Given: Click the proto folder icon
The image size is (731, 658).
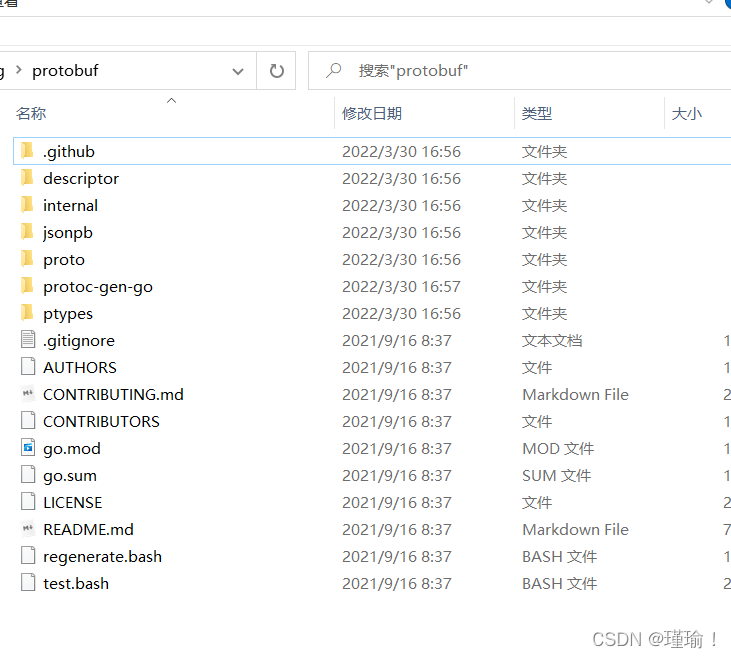Looking at the screenshot, I should pyautogui.click(x=28, y=259).
